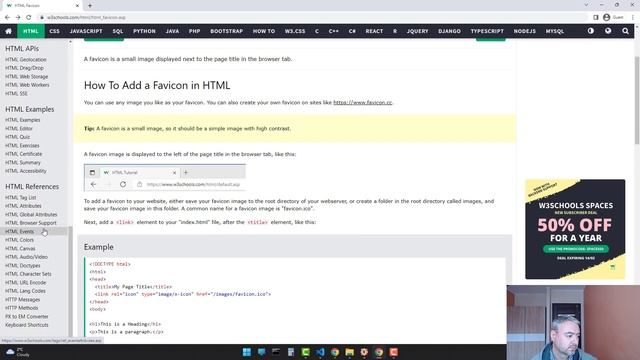The height and width of the screenshot is (360, 640).
Task: Open HTML Editor in sidebar
Action: [19, 129]
